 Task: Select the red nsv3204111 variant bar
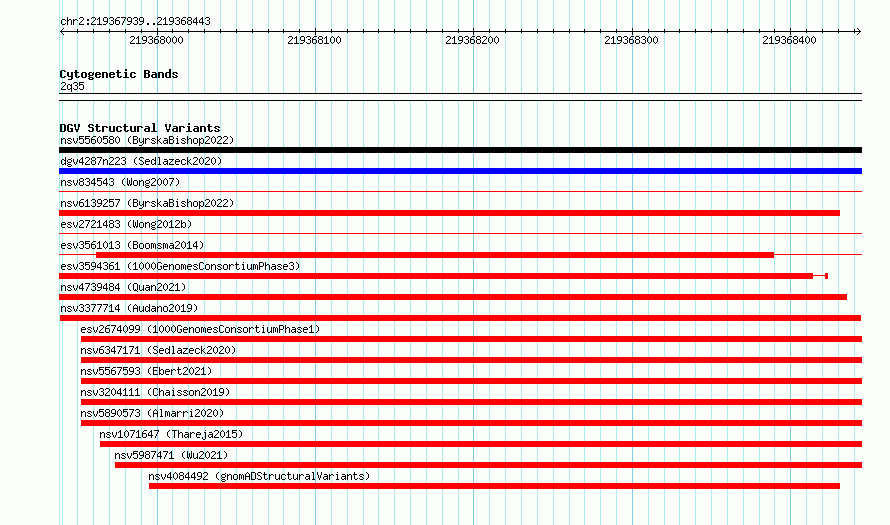coord(471,402)
